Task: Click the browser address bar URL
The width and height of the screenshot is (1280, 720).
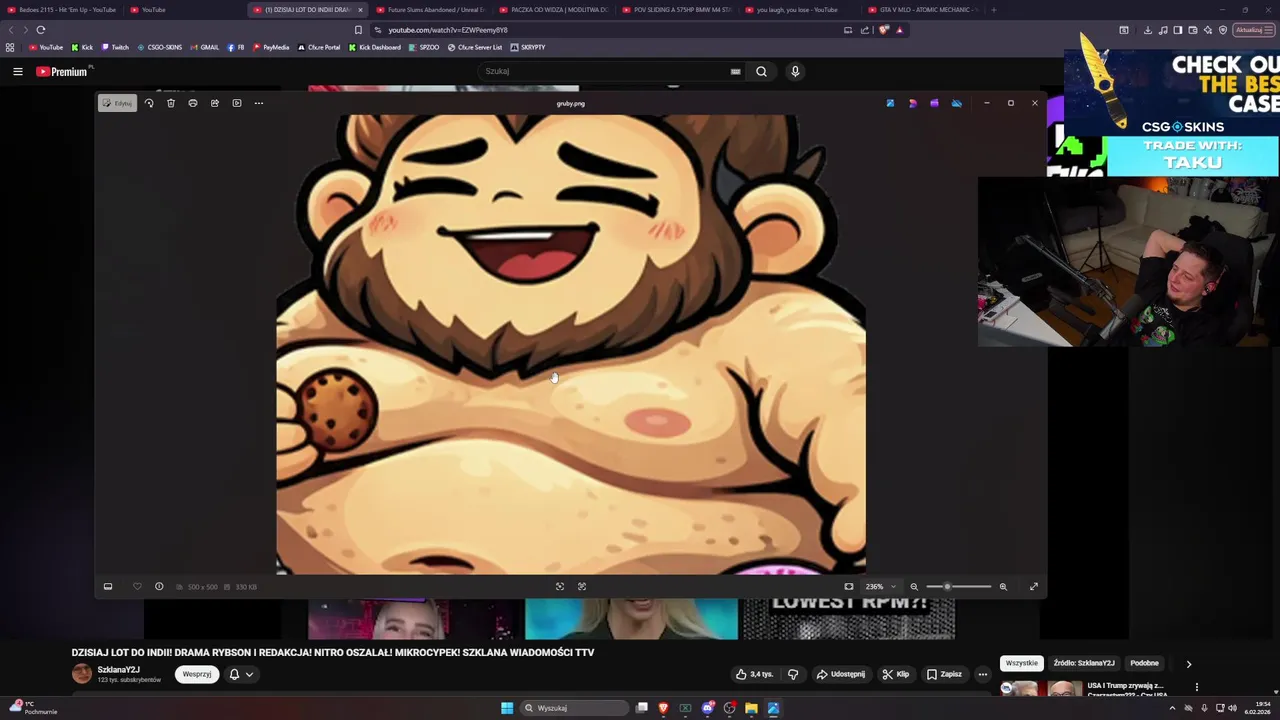Action: click(x=448, y=30)
